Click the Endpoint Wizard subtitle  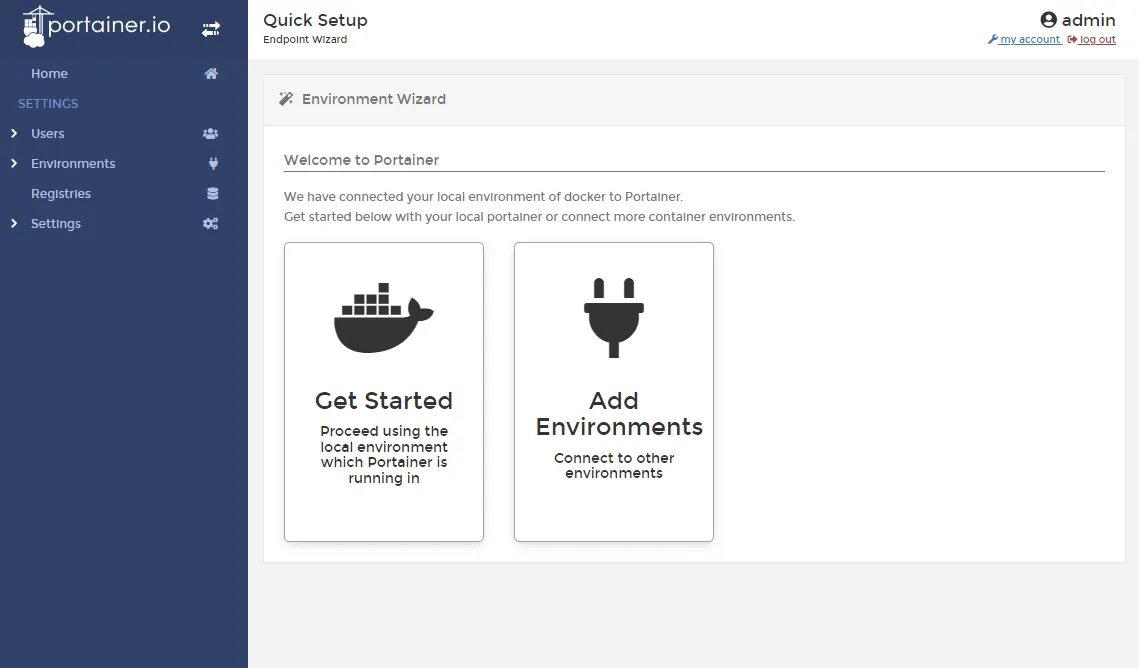coord(305,39)
